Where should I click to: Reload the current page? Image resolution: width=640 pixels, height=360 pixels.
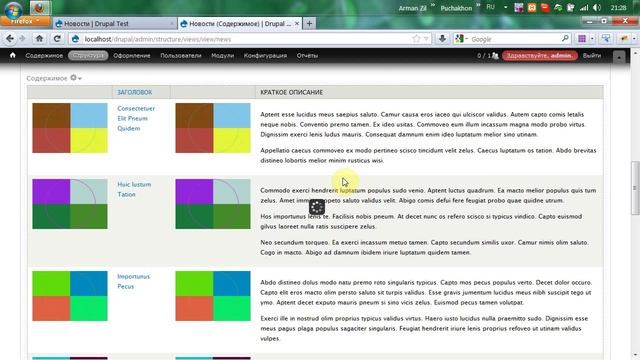click(x=57, y=39)
